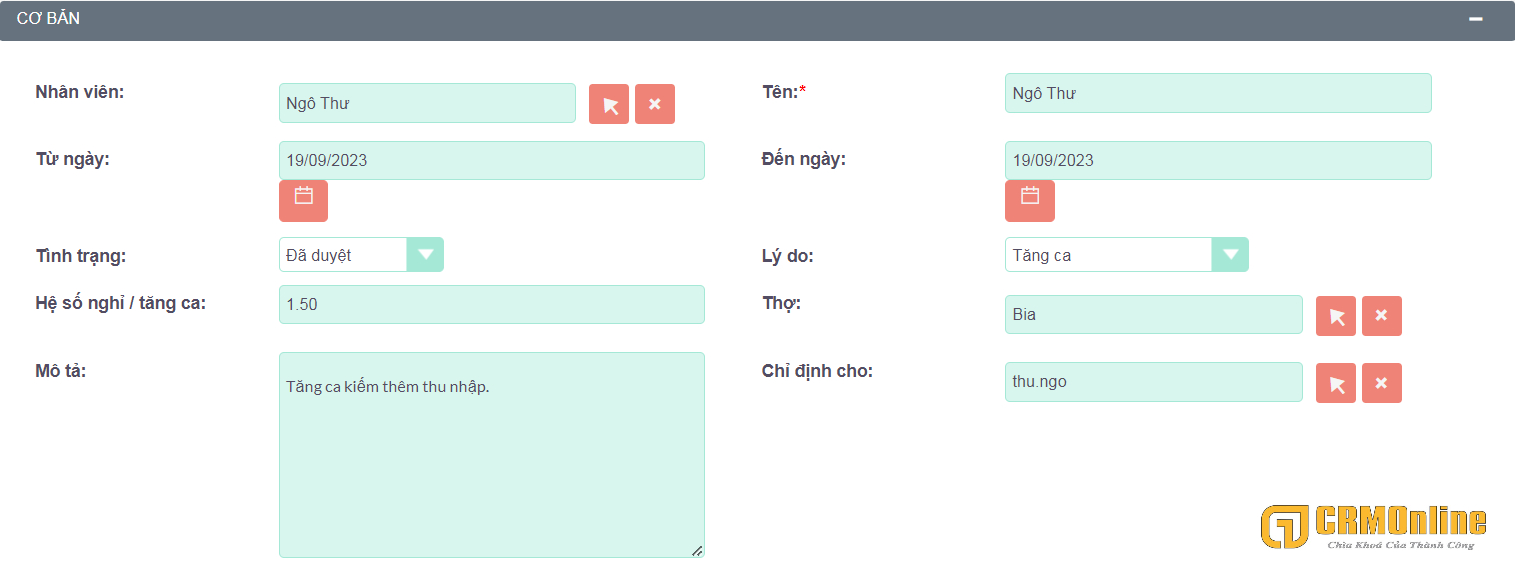Focus the Hệ số nghỉ / tăng ca field
Image resolution: width=1515 pixels, height=573 pixels.
click(492, 304)
